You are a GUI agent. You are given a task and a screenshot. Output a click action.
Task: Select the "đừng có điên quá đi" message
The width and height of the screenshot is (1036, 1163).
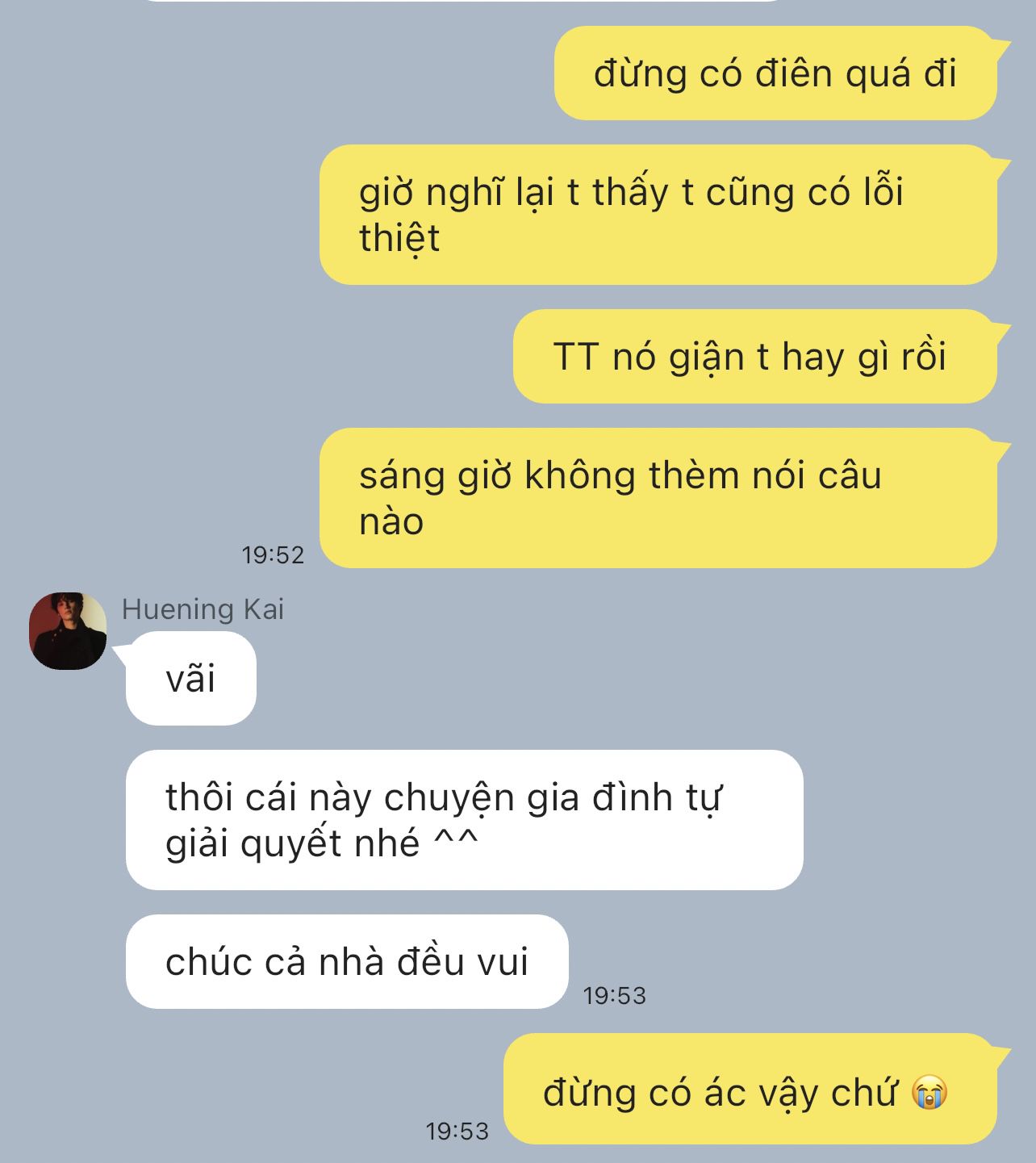tap(775, 73)
